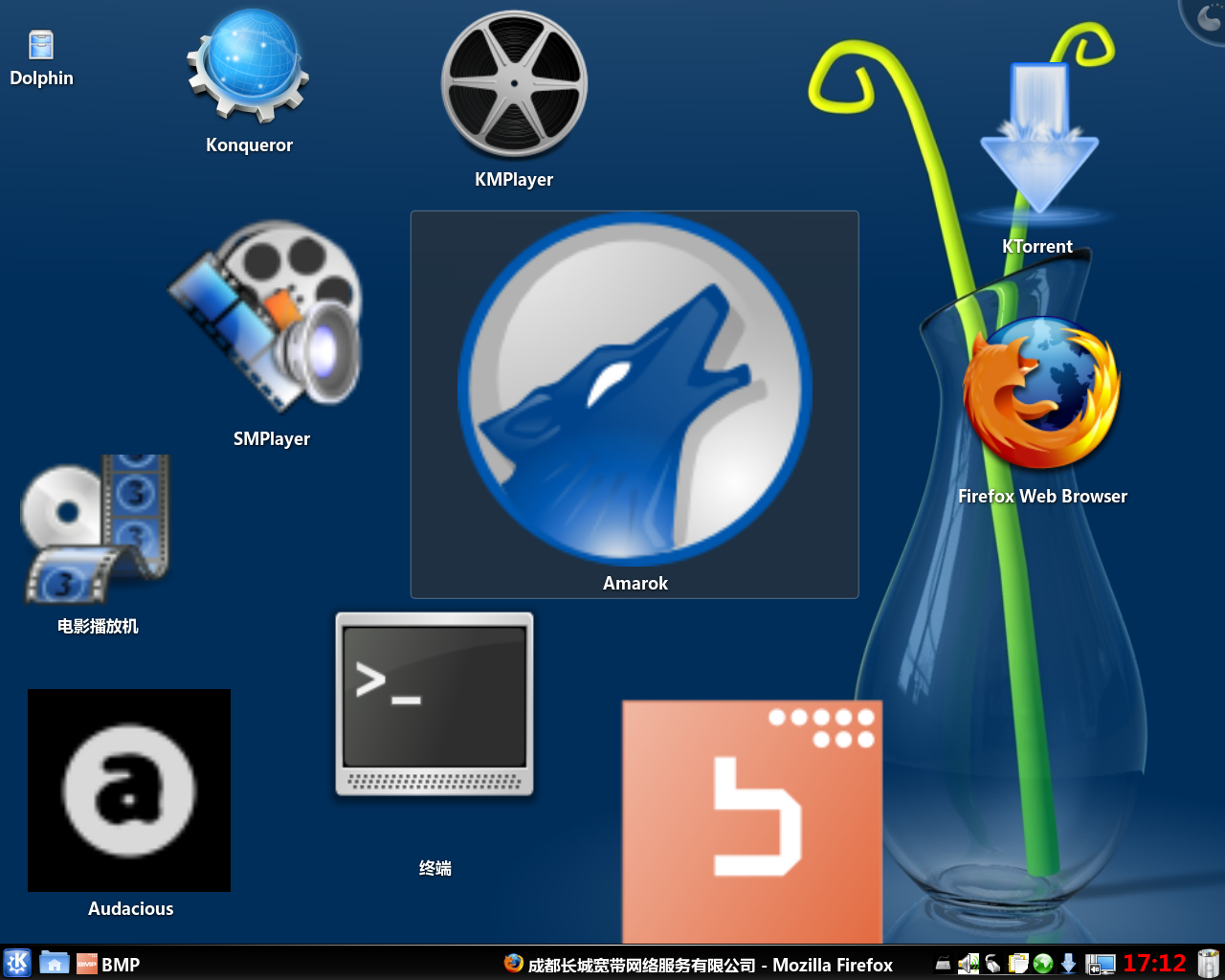Open the Plasma desktop toolbox in the corner
Viewport: 1225px width, 980px height.
click(x=1206, y=17)
